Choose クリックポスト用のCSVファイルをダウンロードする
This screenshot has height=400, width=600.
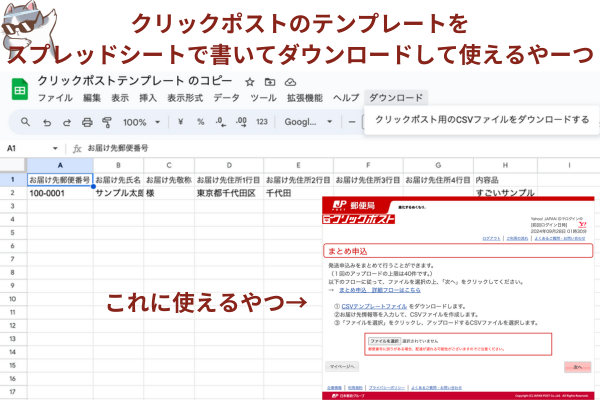482,120
